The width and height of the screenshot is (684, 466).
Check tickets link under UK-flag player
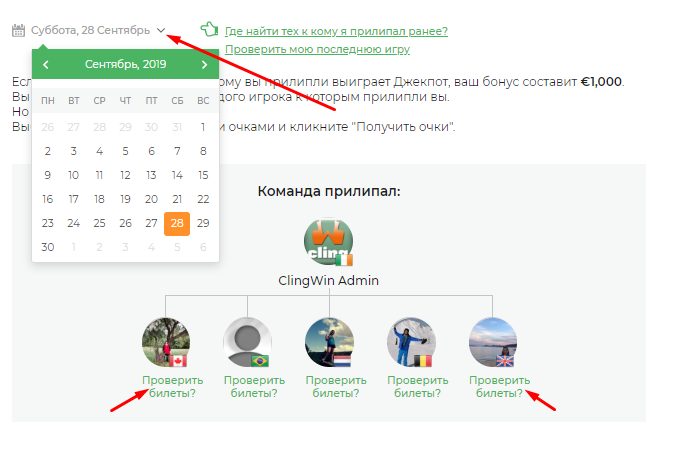(x=499, y=387)
